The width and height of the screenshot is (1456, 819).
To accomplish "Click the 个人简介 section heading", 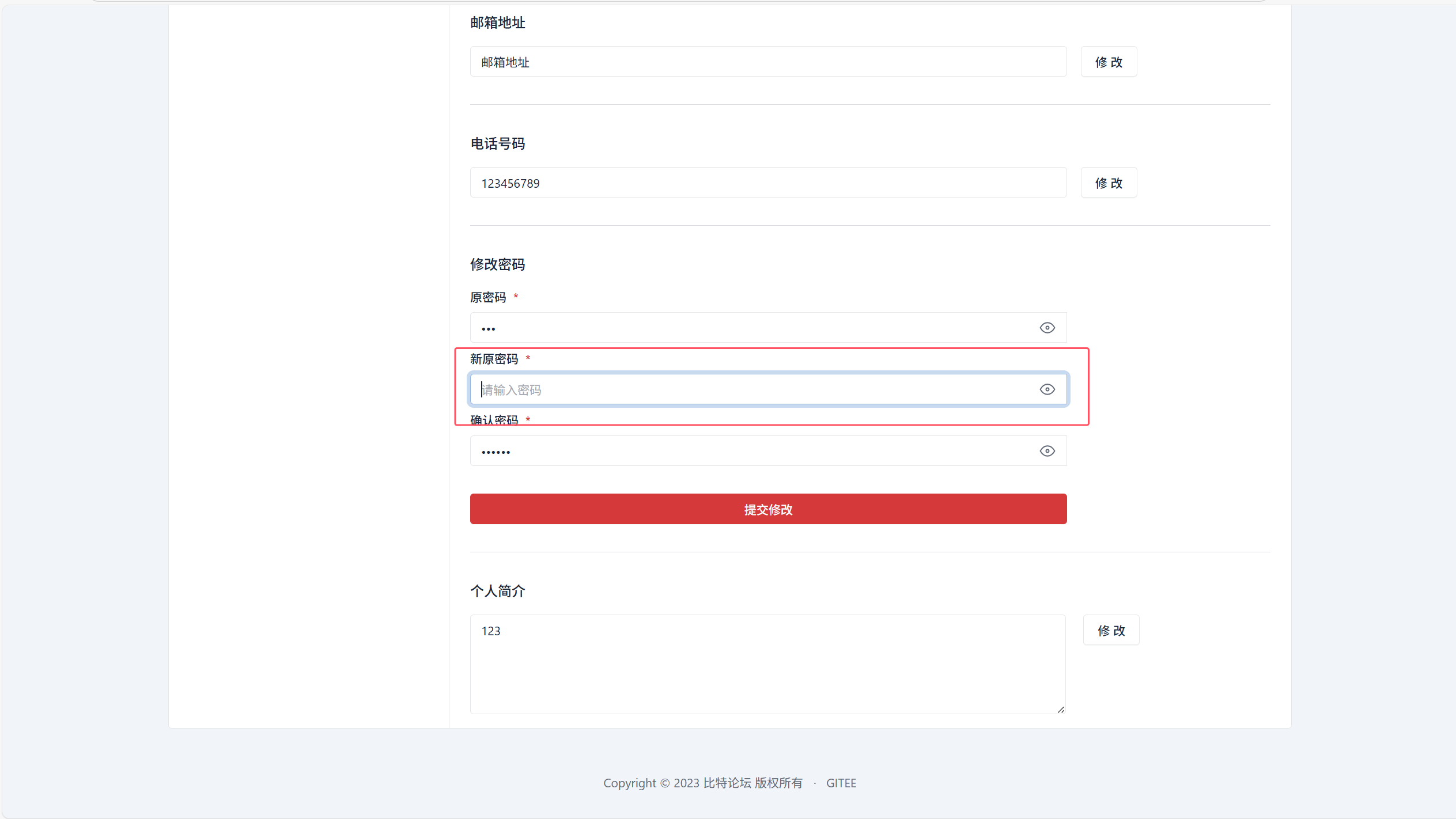I will (x=497, y=591).
